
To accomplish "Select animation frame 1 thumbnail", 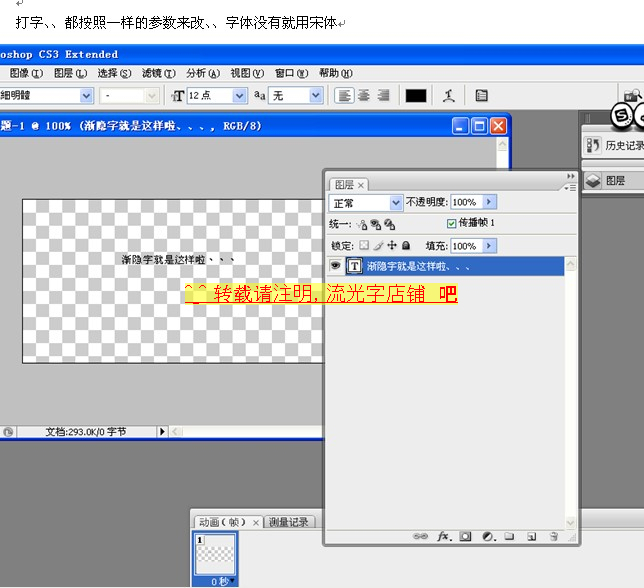I will (x=215, y=554).
